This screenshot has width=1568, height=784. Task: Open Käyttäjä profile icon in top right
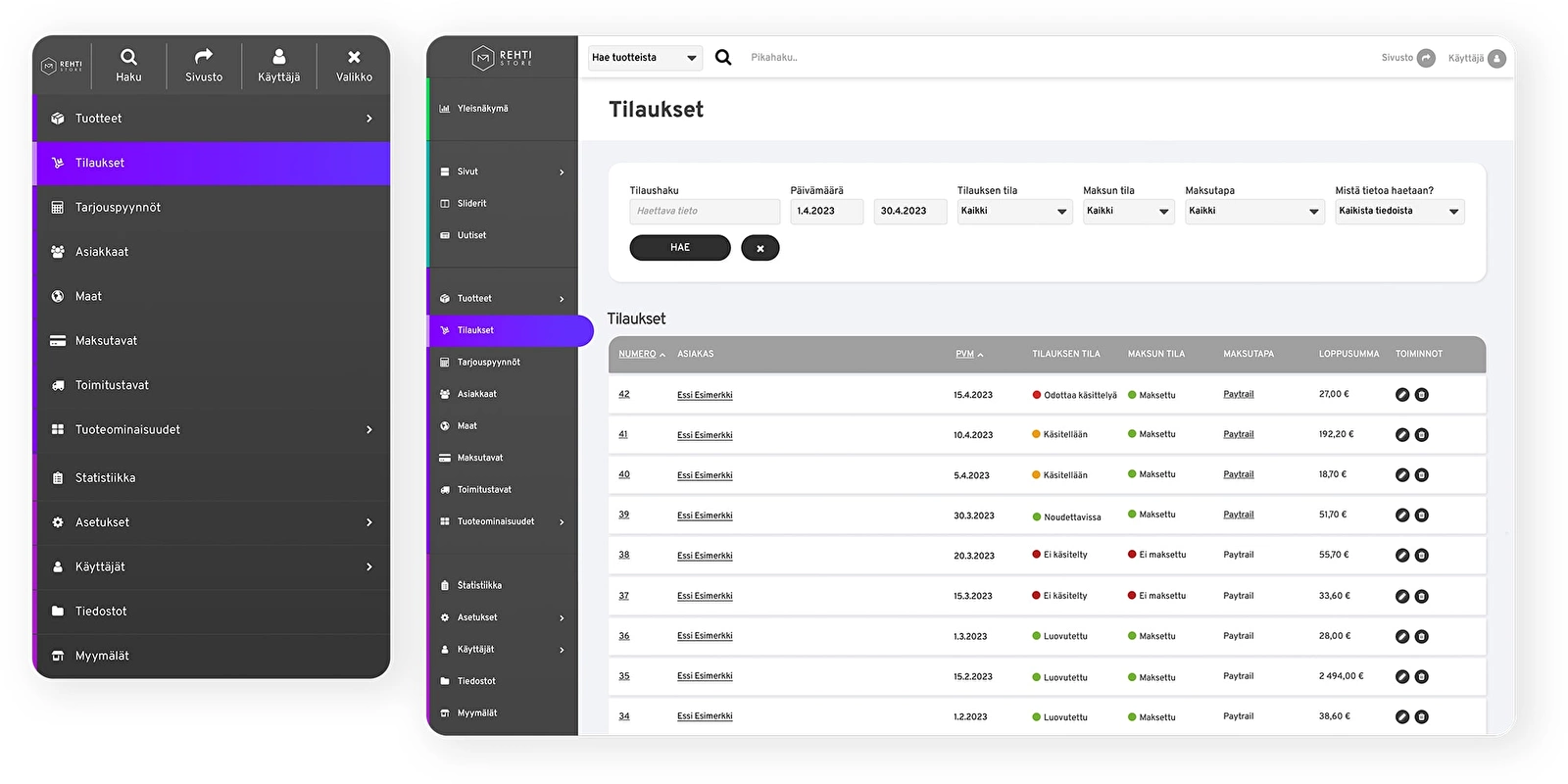1496,59
